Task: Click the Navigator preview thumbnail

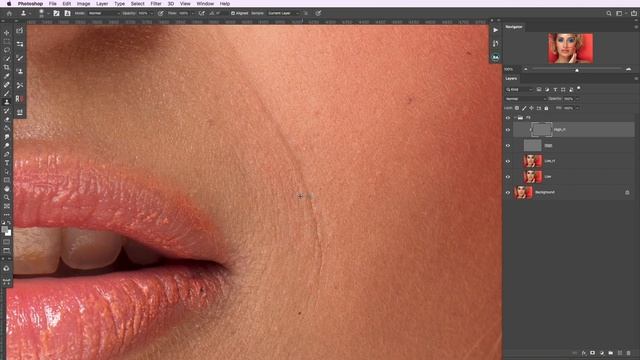Action: 570,49
